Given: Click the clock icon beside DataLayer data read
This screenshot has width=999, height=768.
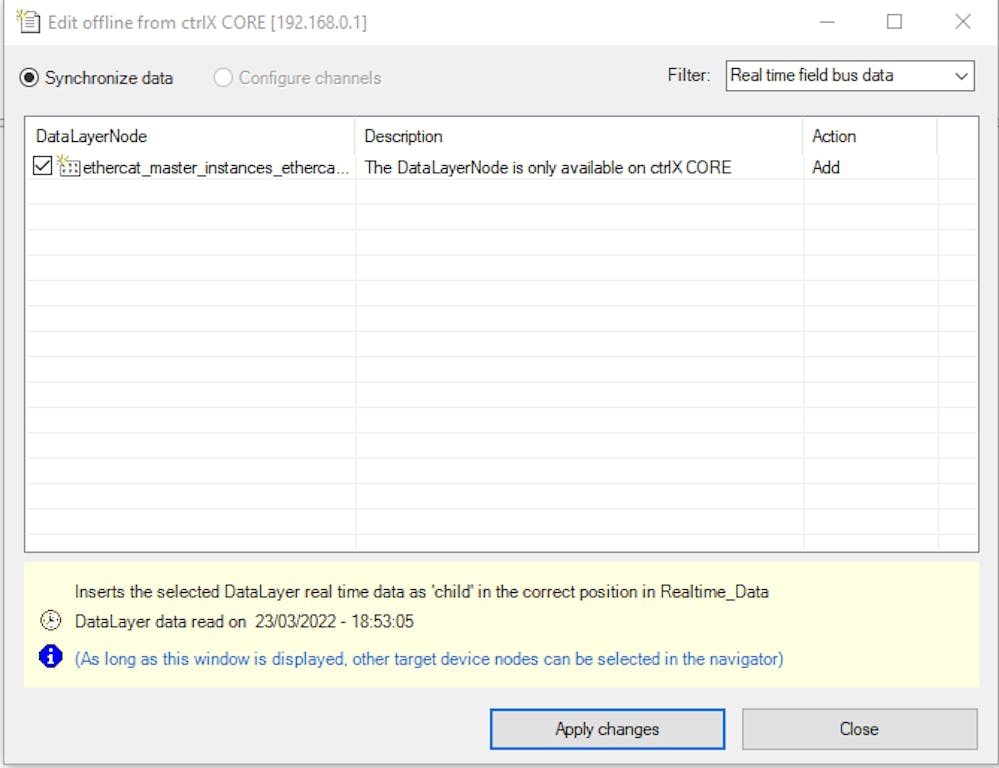Looking at the screenshot, I should coord(50,621).
